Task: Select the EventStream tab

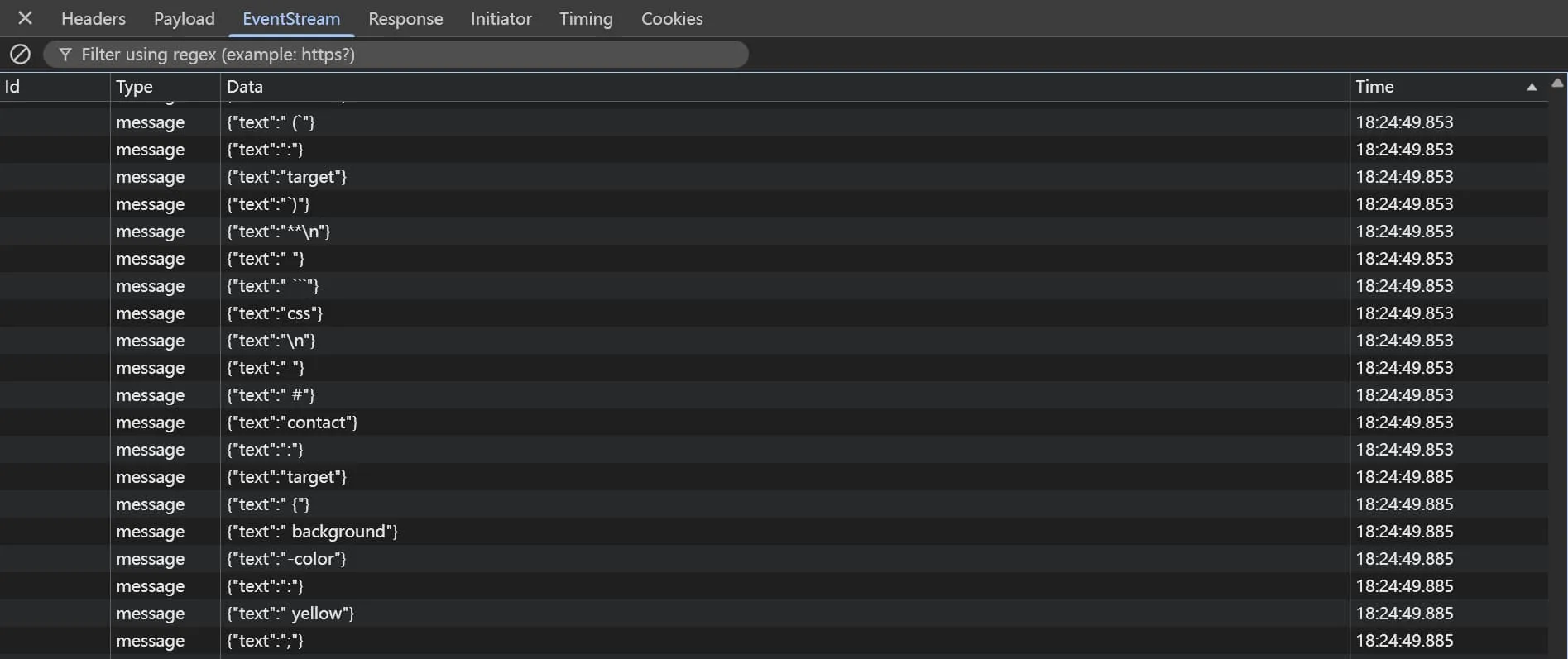Action: (x=291, y=18)
